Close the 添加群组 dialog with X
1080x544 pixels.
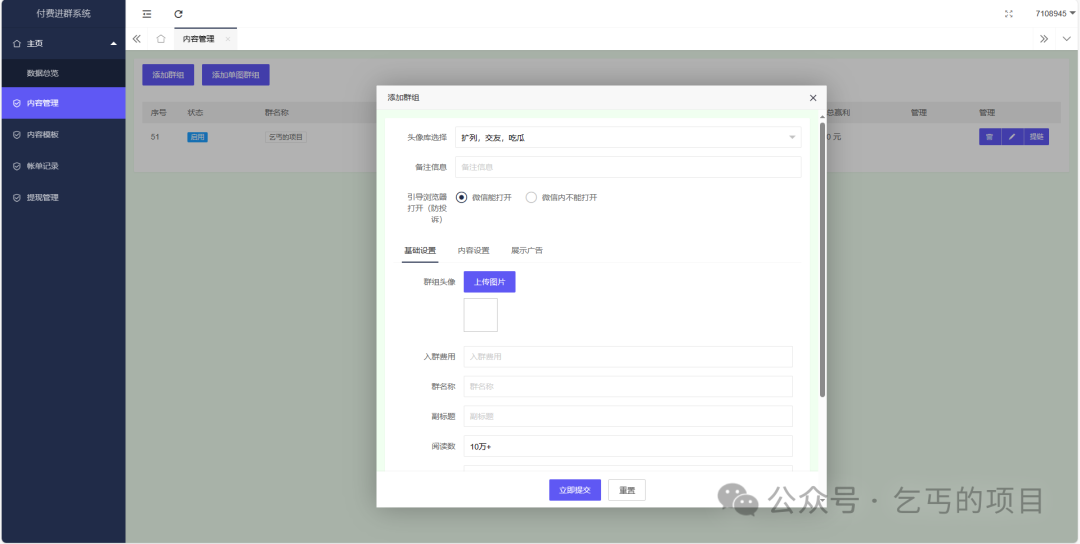click(x=813, y=98)
